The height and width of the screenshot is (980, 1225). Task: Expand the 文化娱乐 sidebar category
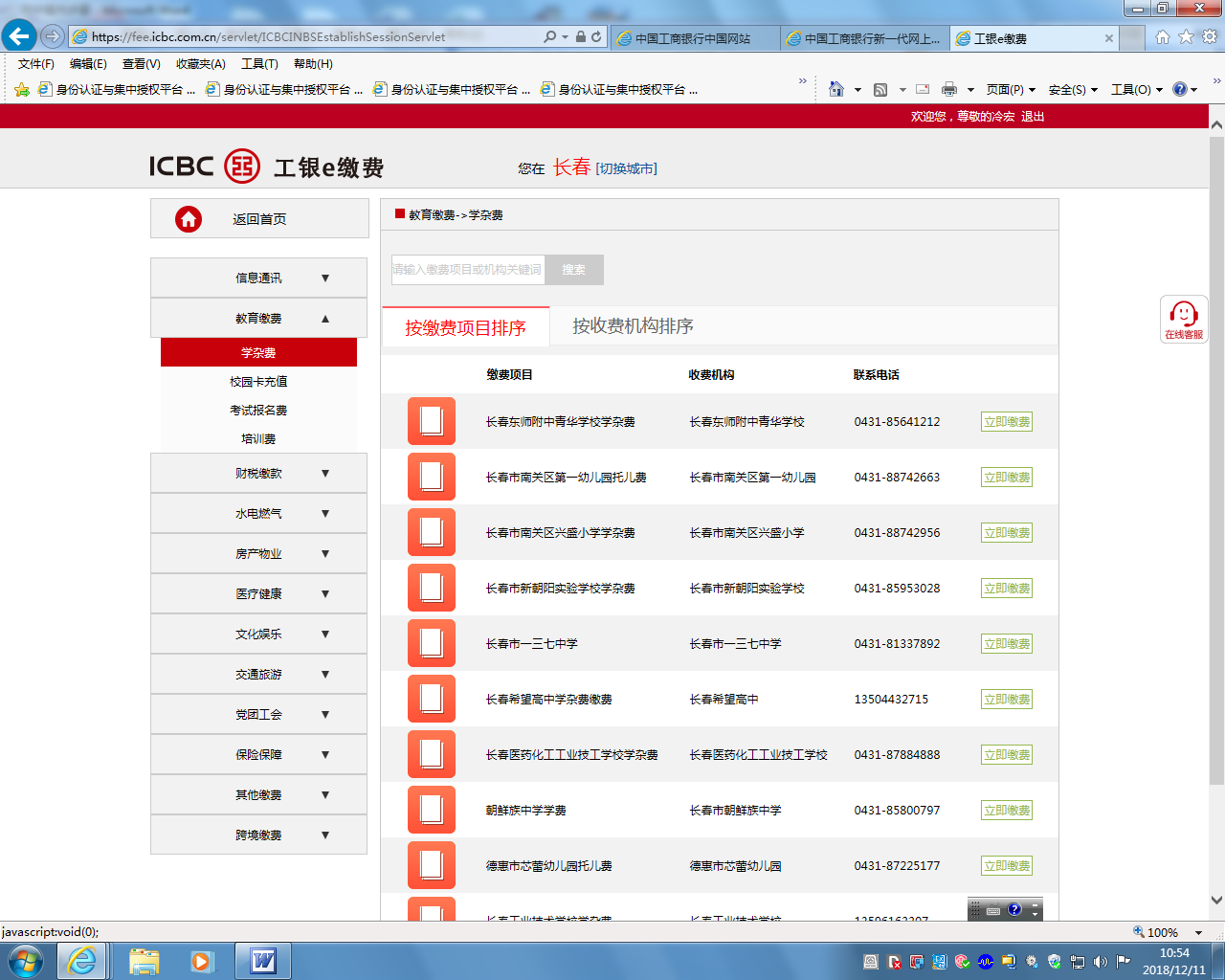(258, 634)
